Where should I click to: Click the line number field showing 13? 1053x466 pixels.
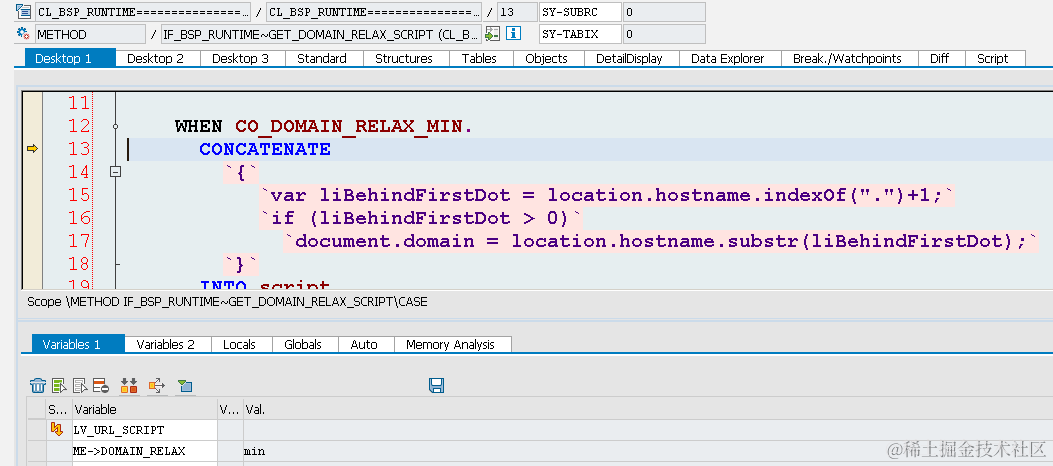[x=517, y=11]
